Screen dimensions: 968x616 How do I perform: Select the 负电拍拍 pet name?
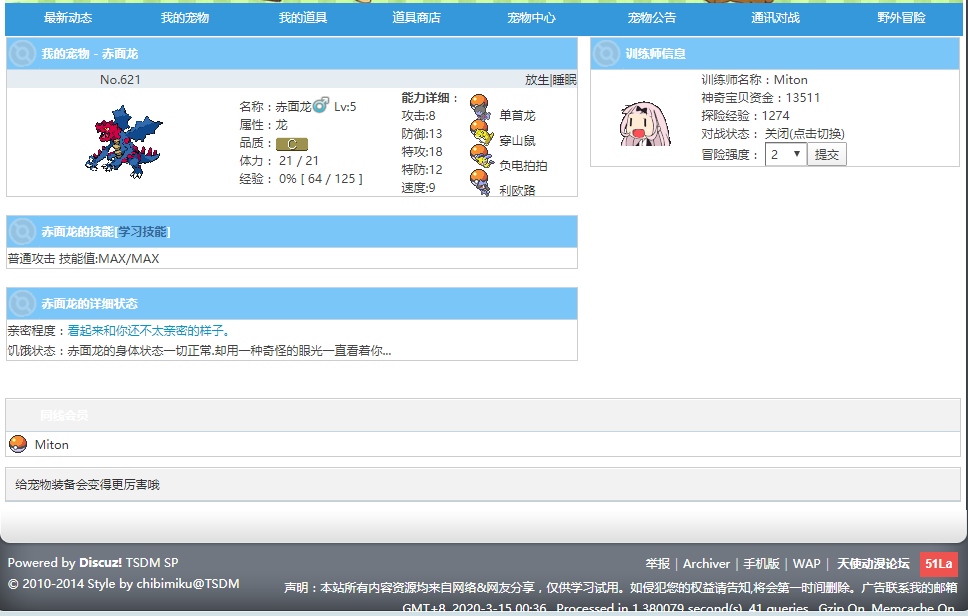click(523, 165)
